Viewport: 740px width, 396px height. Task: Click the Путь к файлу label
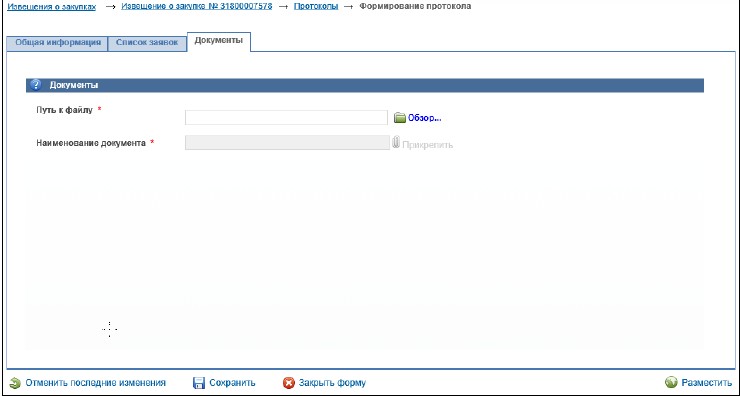(64, 110)
